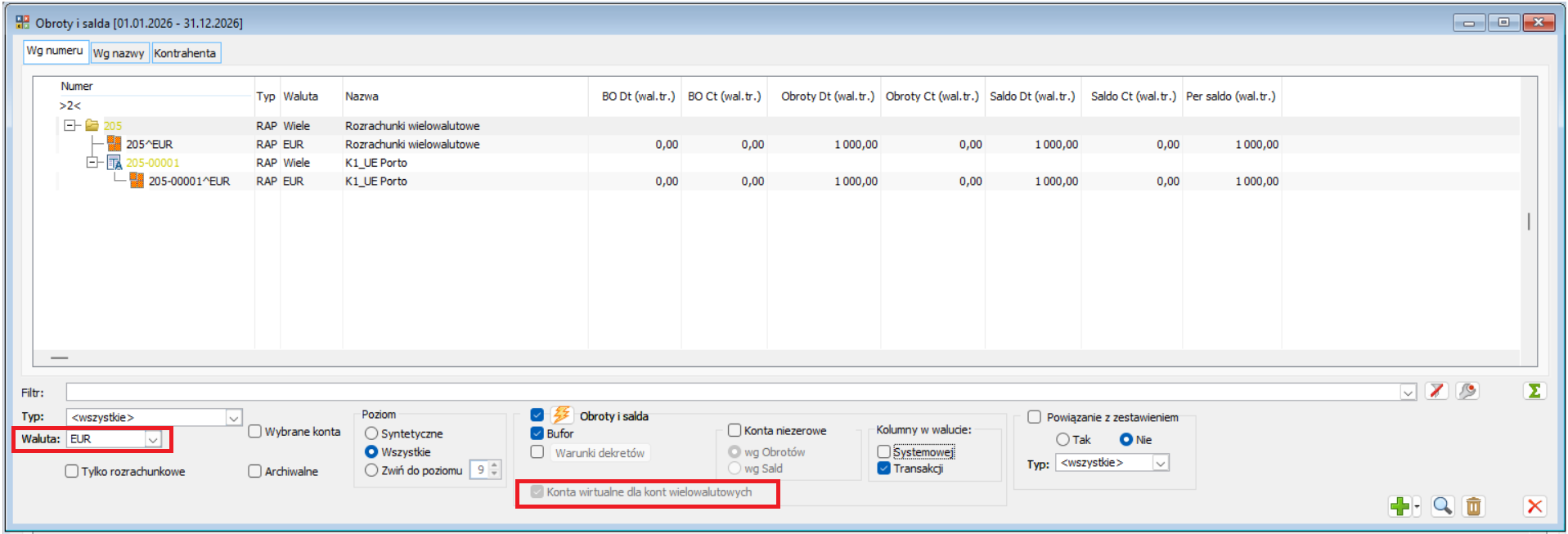Open the Typ dropdown under Powiązanie z zestawieniem

pyautogui.click(x=1160, y=463)
